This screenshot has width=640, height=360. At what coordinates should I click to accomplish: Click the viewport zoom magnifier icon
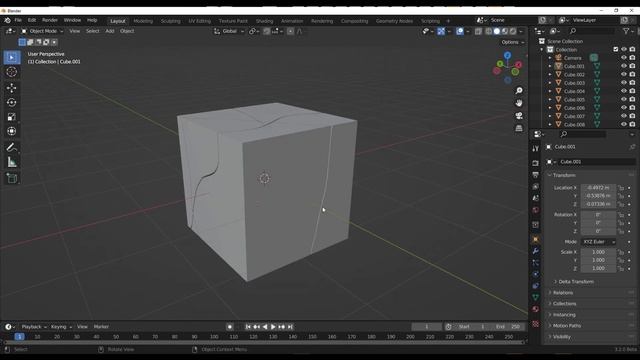(x=519, y=91)
